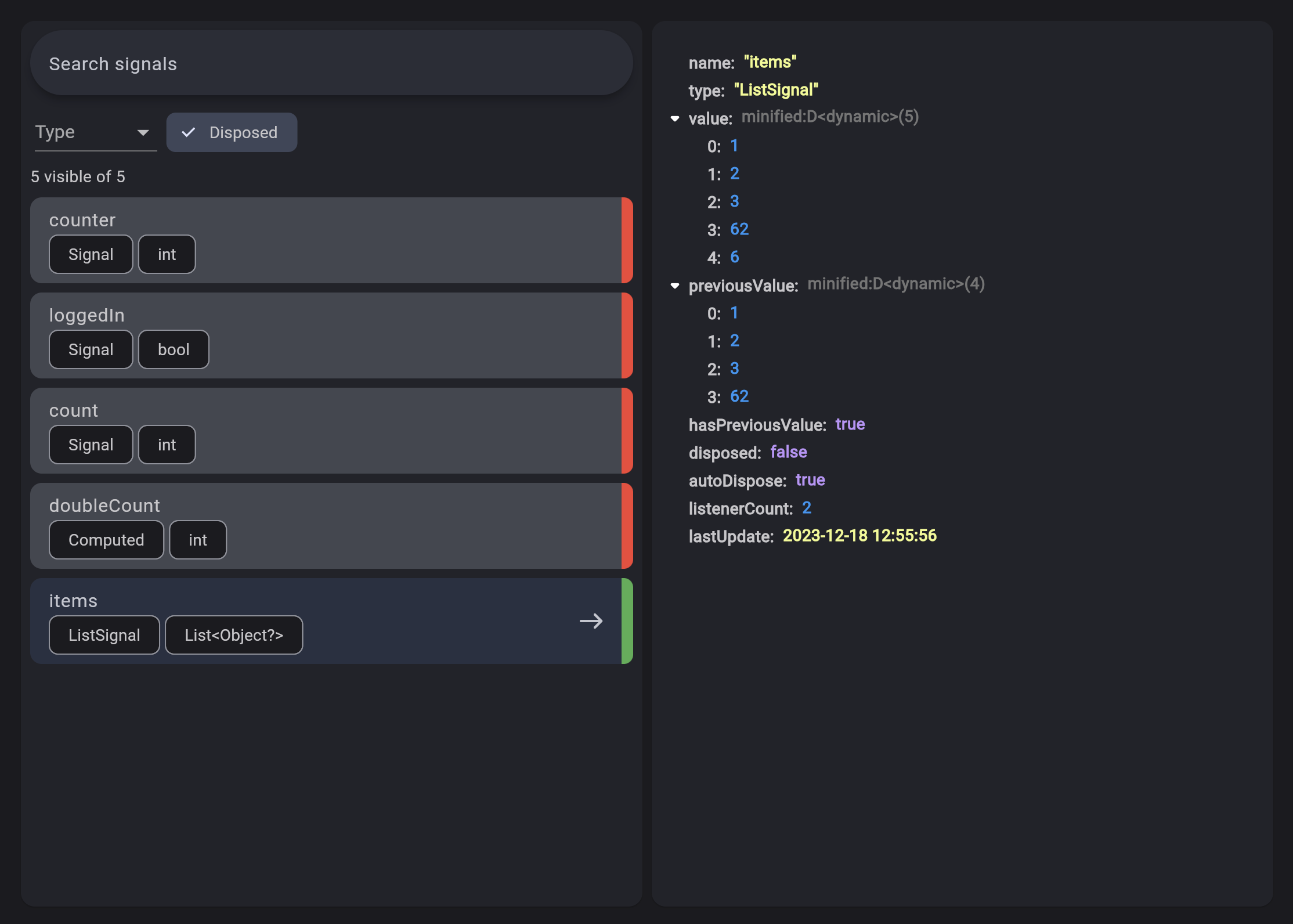Focus the Search signals field
Image resolution: width=1293 pixels, height=924 pixels.
[331, 63]
